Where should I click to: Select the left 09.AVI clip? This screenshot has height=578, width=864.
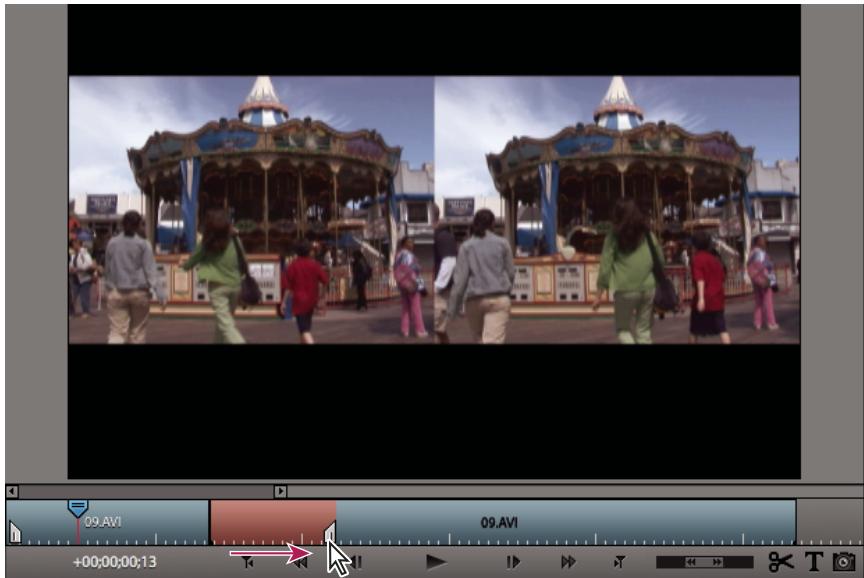107,522
